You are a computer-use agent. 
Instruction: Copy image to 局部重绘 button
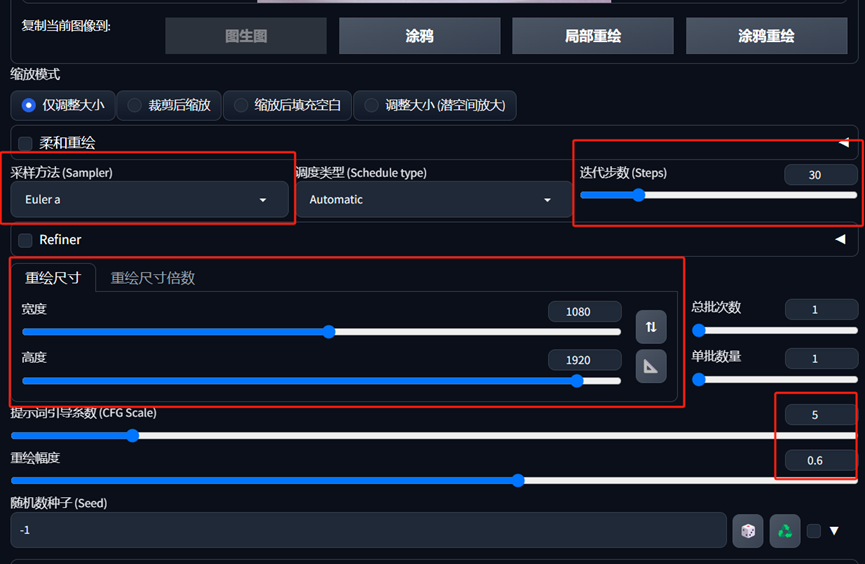click(x=593, y=36)
